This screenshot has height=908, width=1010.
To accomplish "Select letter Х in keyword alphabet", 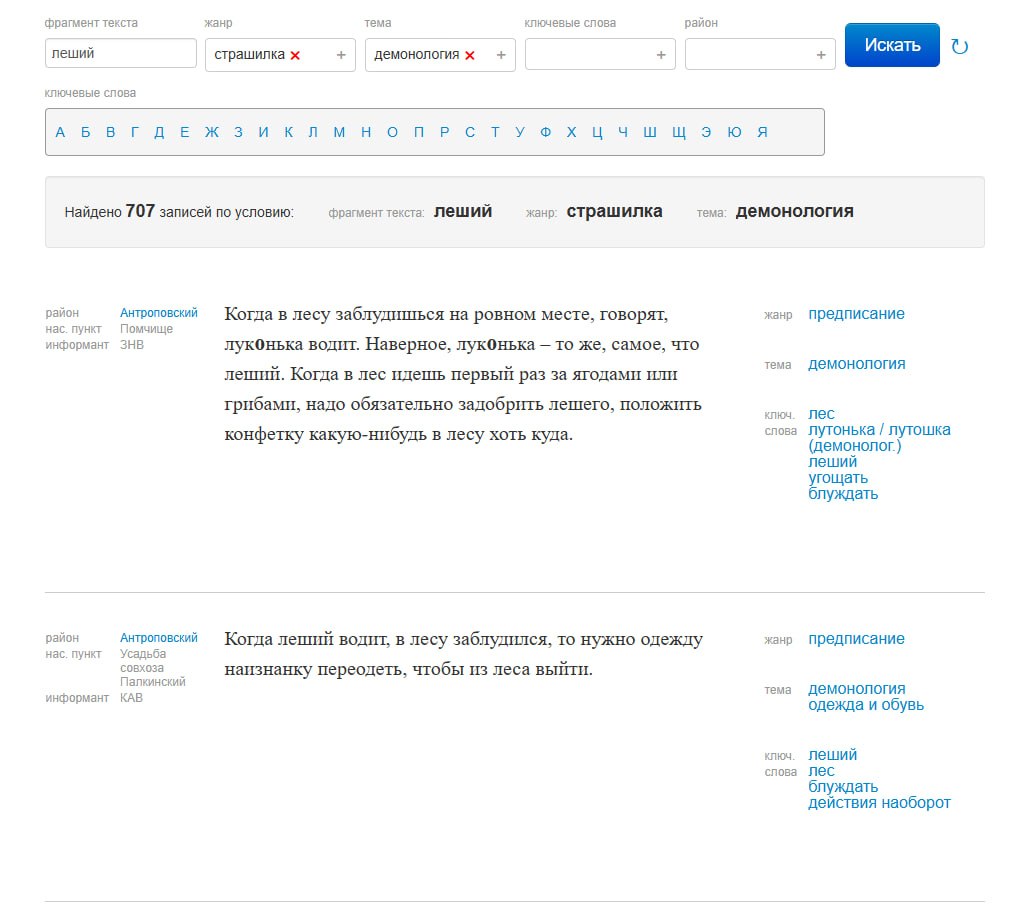I will pos(571,133).
